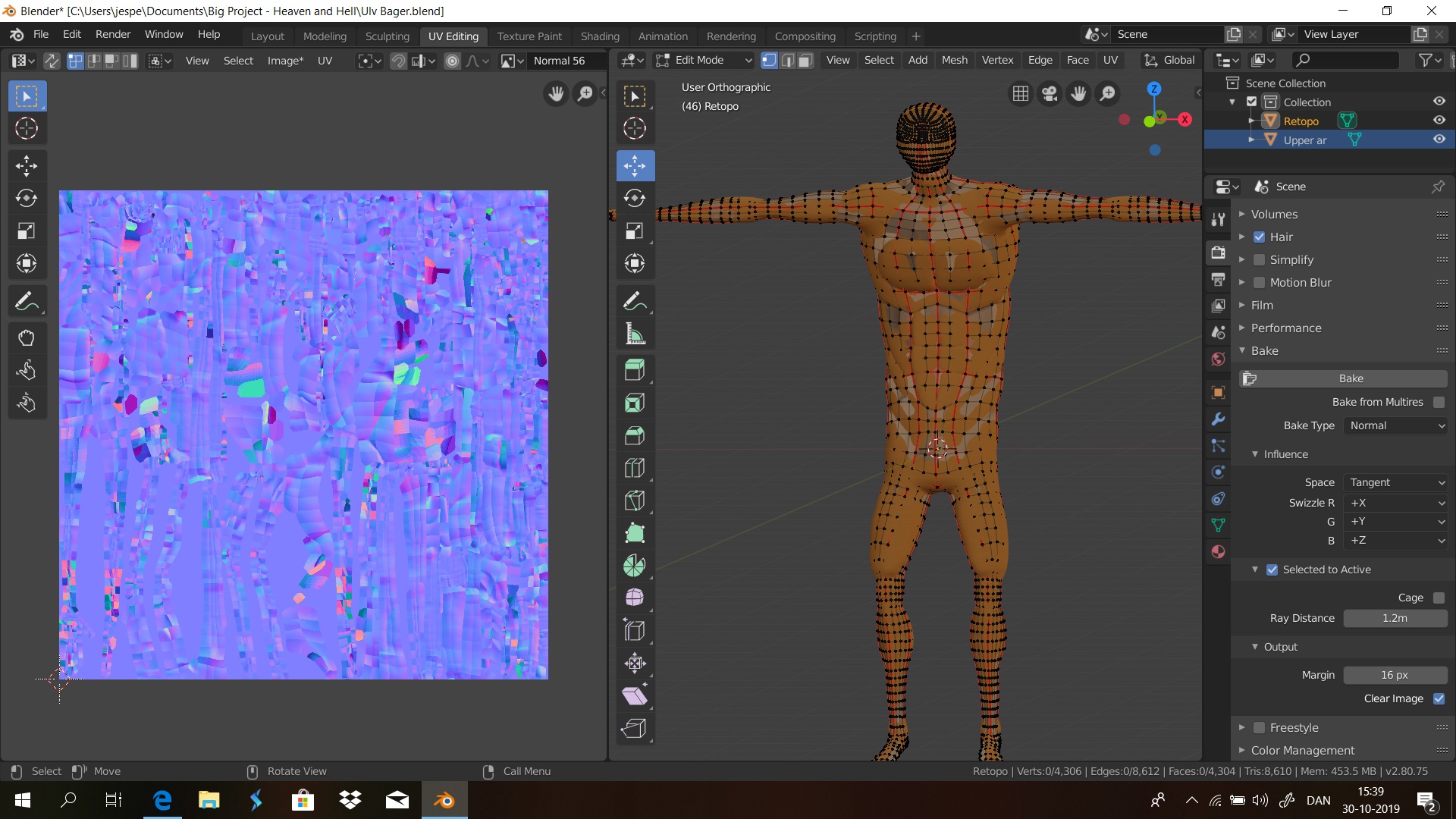
Task: Open the Material properties tab
Action: (x=1218, y=552)
